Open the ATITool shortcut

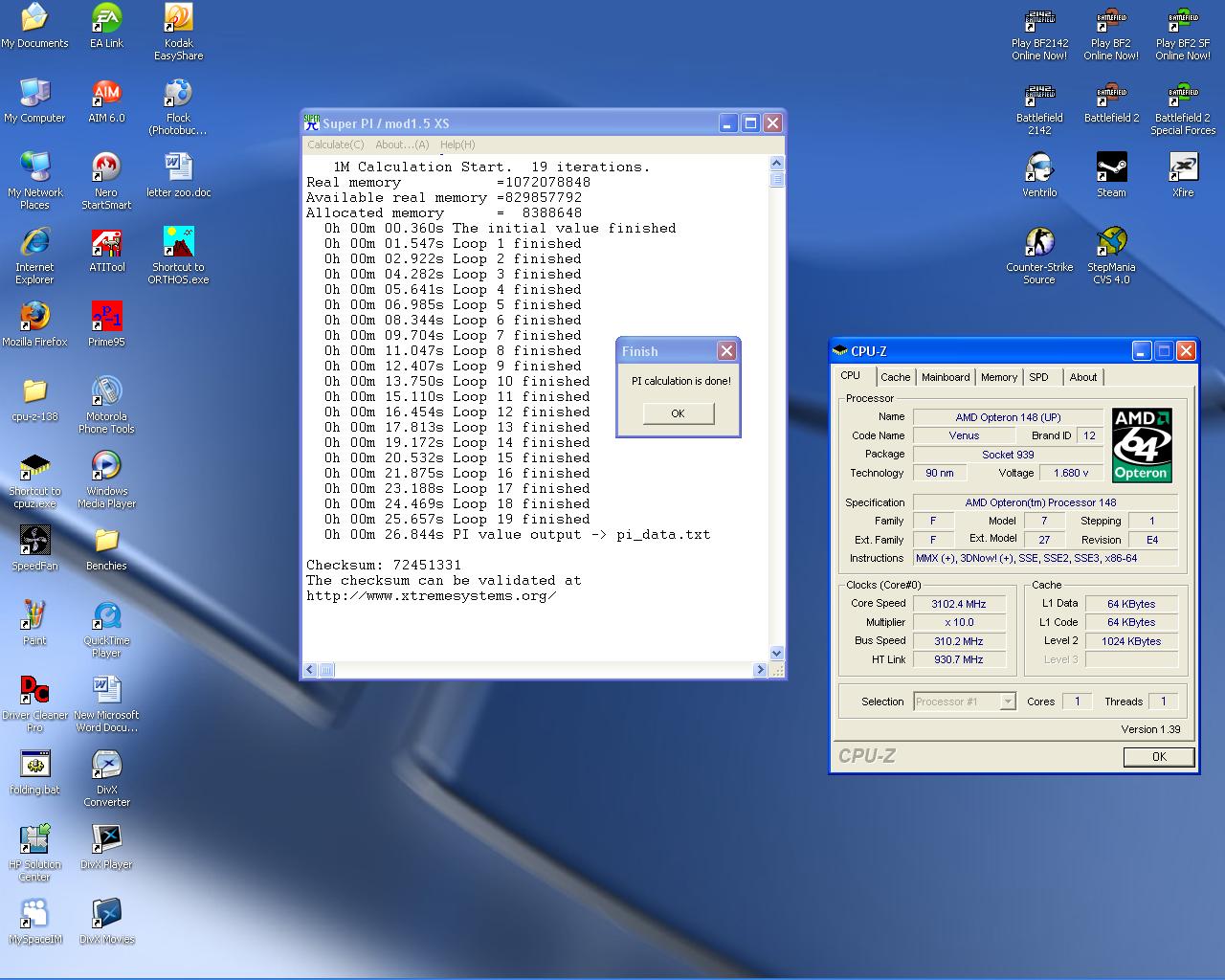[106, 250]
